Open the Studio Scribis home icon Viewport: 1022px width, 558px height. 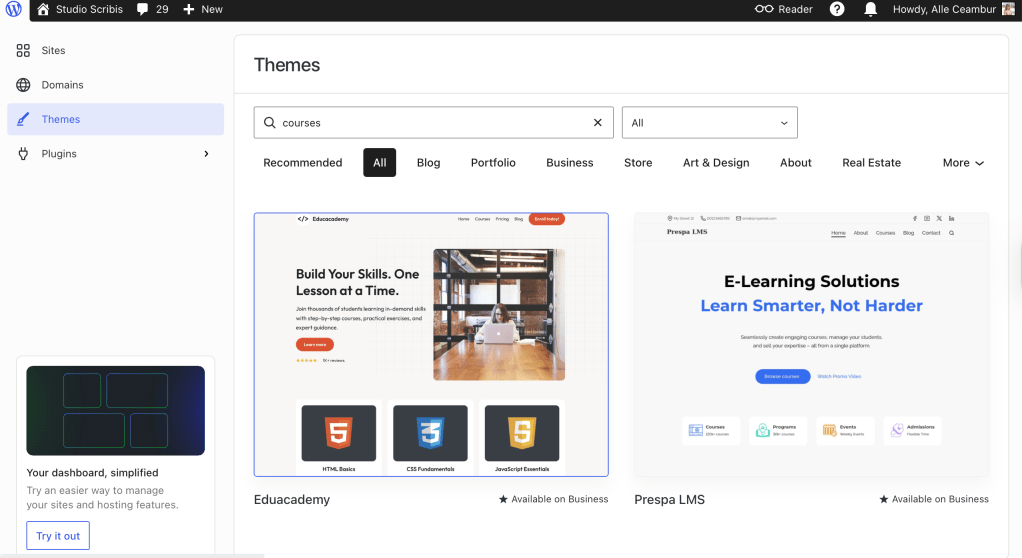coord(43,9)
